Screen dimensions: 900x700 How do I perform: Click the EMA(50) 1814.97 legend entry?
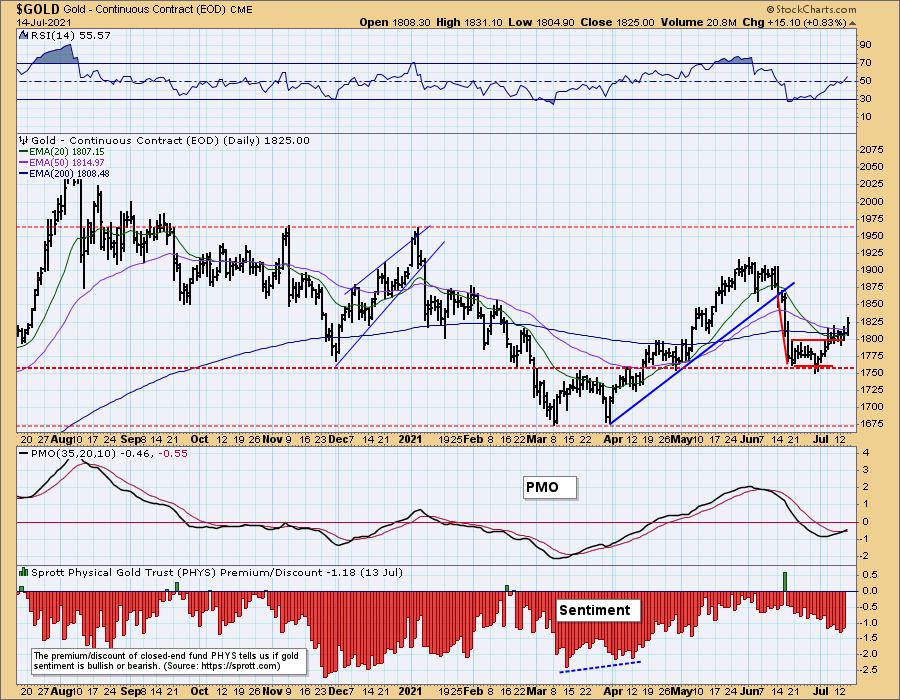click(67, 162)
